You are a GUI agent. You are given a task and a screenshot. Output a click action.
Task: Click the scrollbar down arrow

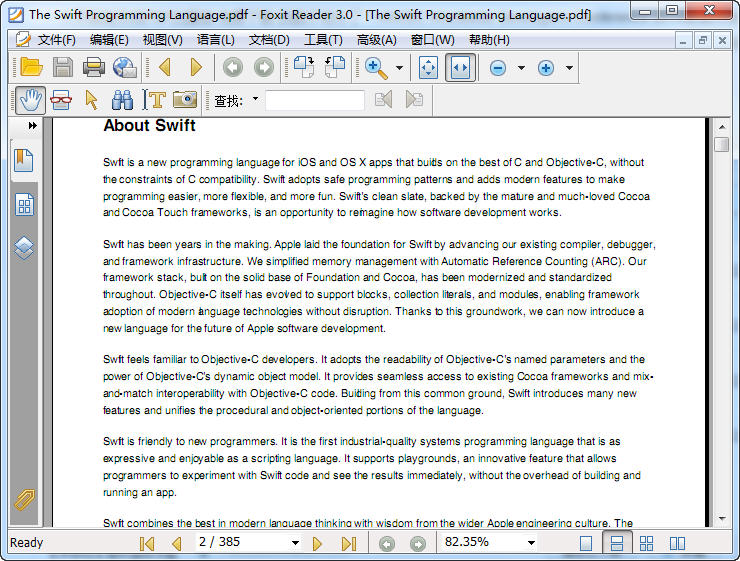coord(722,519)
